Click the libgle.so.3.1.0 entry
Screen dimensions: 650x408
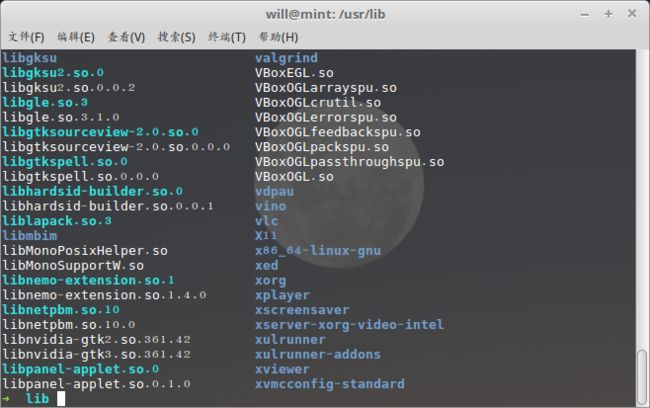[x=61, y=117]
